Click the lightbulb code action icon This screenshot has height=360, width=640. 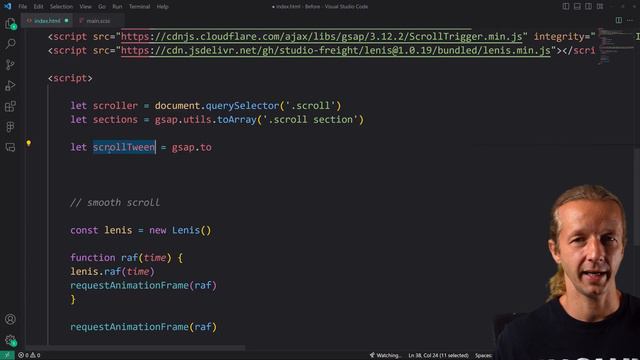click(x=29, y=143)
